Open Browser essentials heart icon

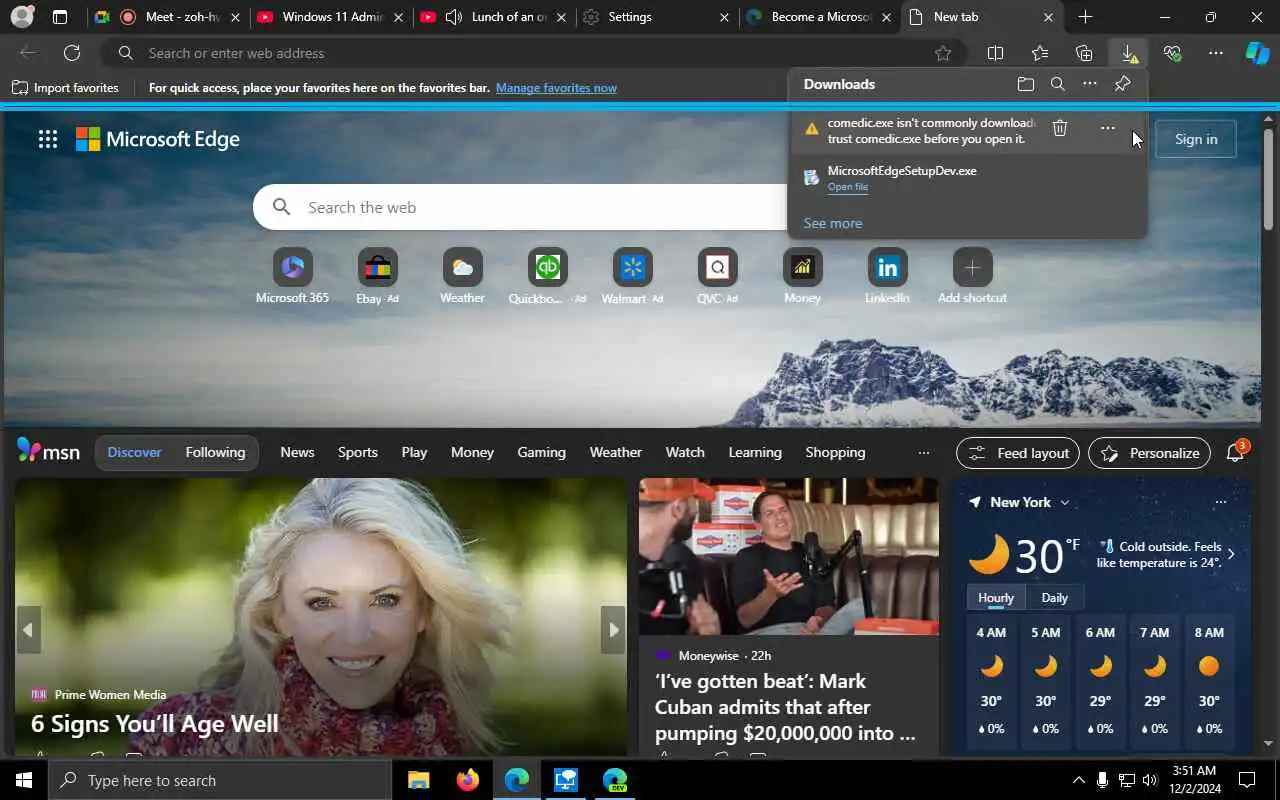pyautogui.click(x=1172, y=53)
